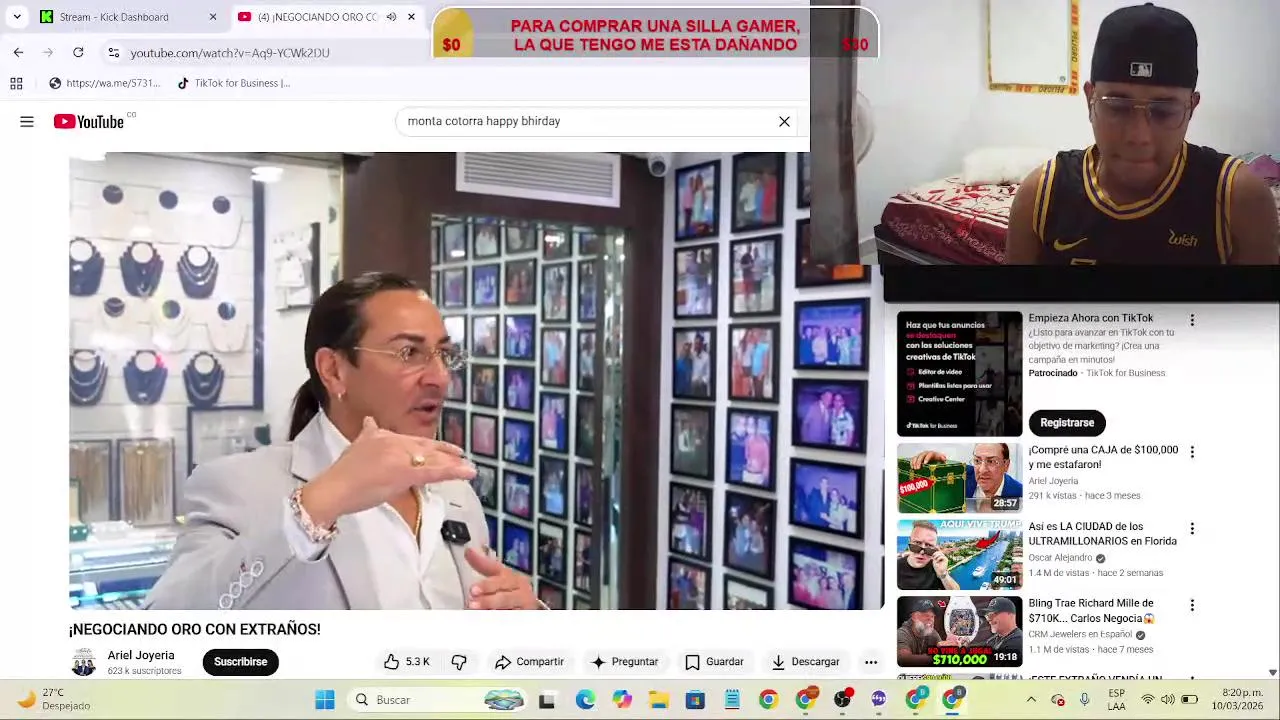Open volume speaker tray icon

1168,700
